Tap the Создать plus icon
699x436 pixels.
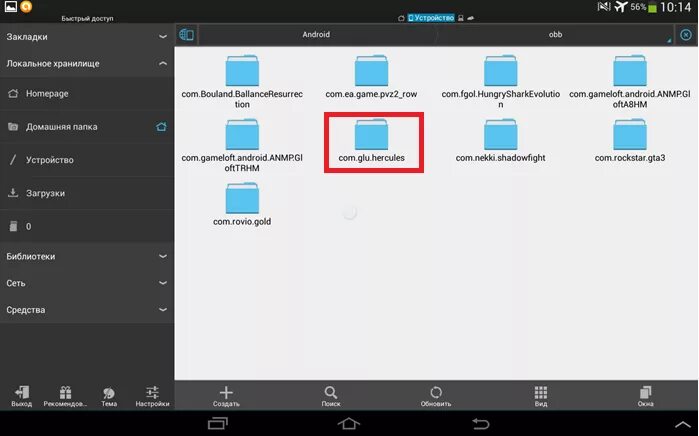[226, 395]
